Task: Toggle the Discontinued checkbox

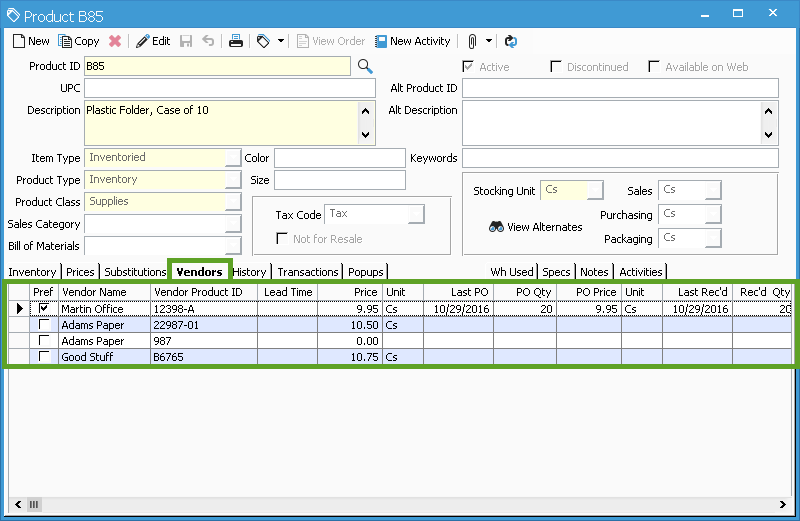Action: click(556, 66)
